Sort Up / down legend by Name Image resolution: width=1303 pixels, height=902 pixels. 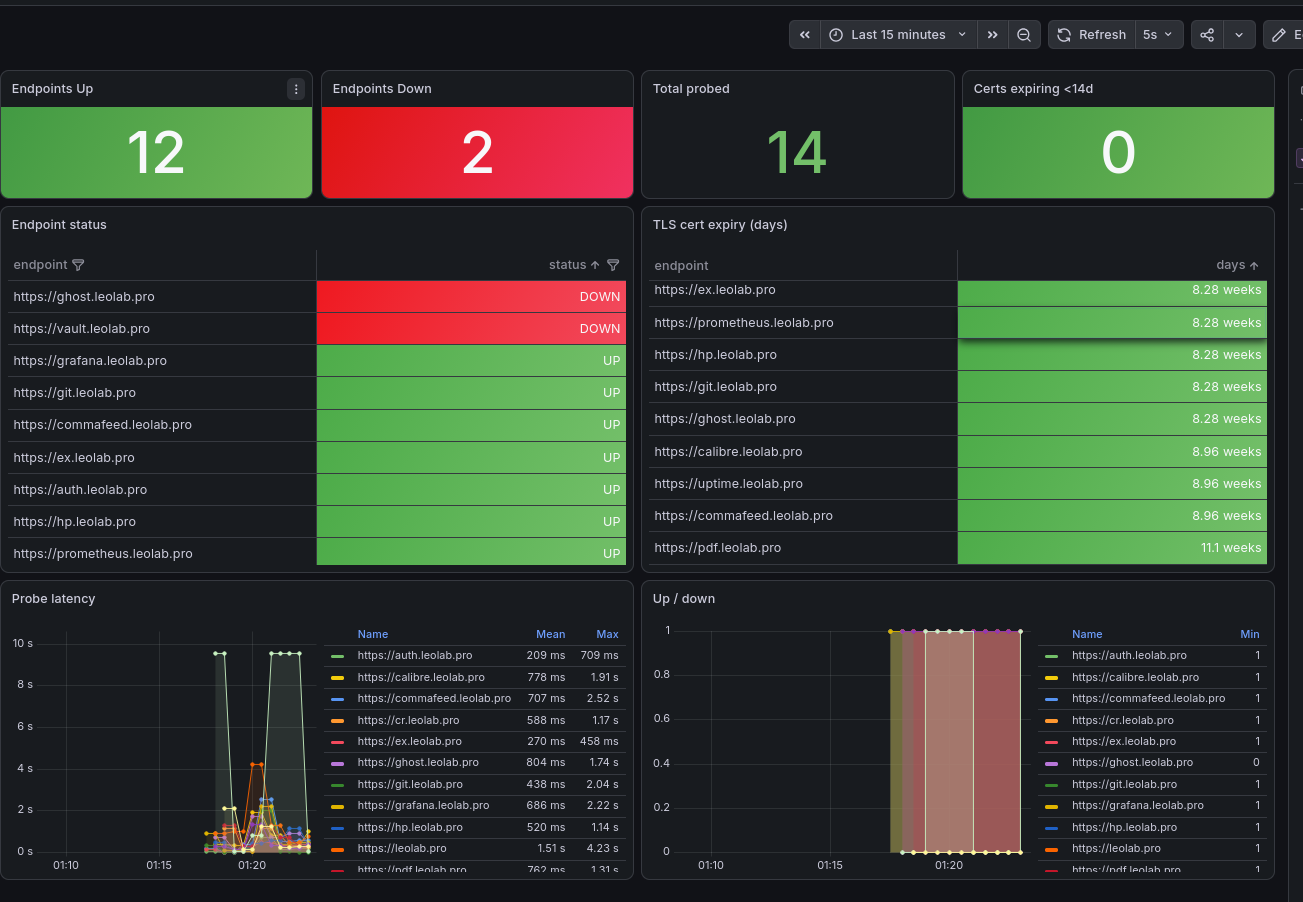pyautogui.click(x=1087, y=634)
